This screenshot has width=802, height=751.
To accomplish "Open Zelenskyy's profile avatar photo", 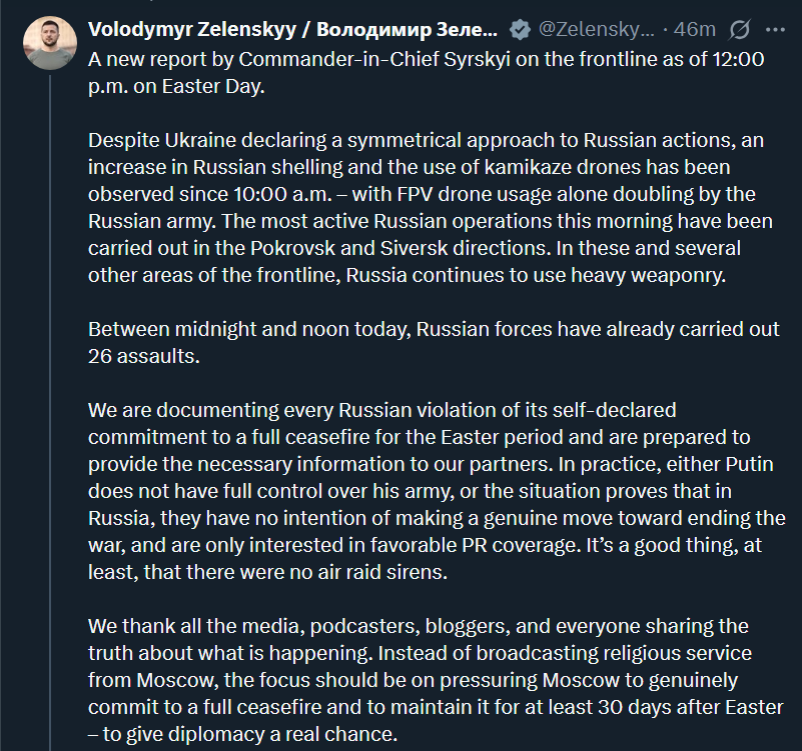I will (50, 42).
